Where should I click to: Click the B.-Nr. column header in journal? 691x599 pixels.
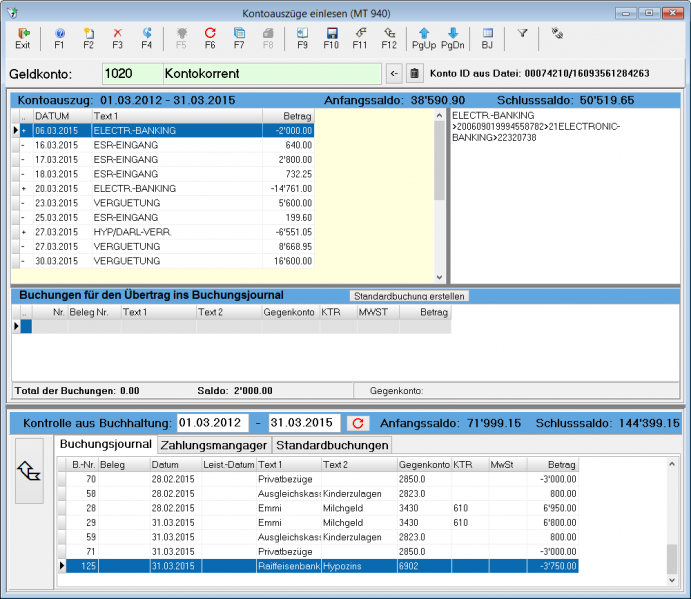tap(82, 465)
